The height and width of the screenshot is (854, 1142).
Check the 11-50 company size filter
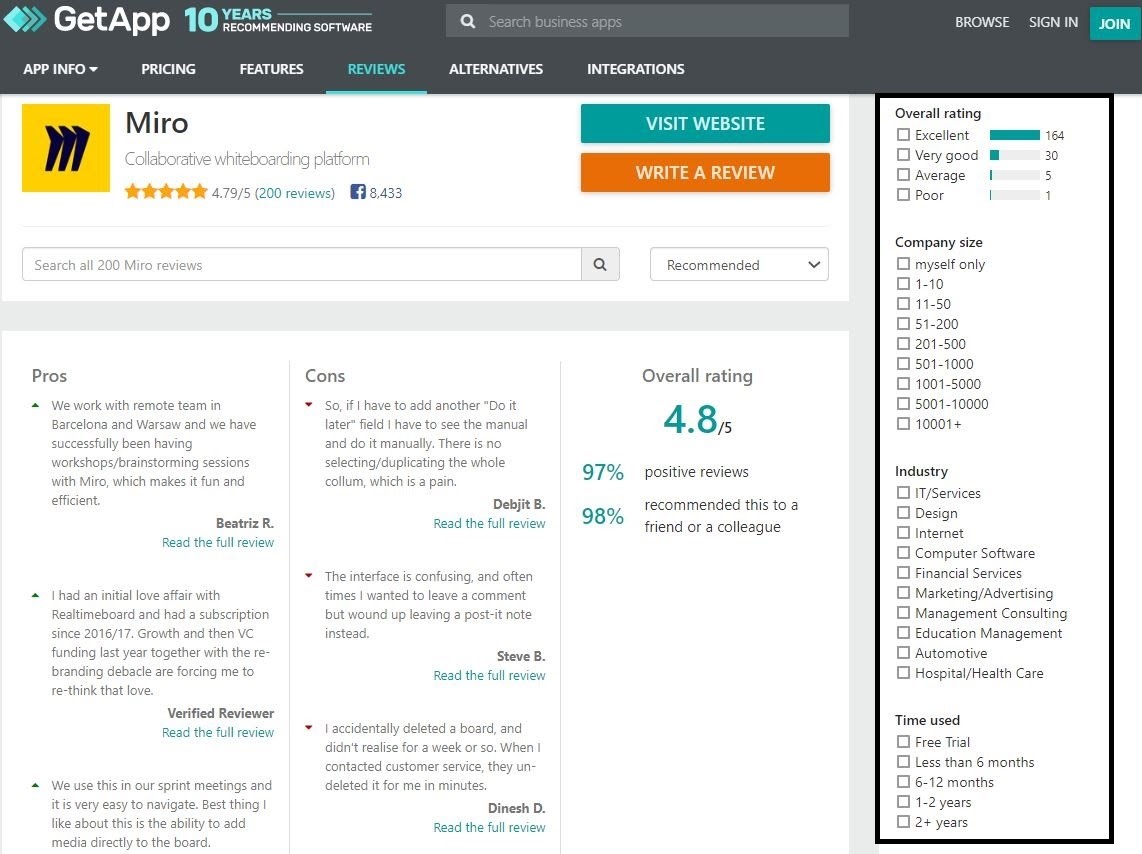click(x=903, y=304)
